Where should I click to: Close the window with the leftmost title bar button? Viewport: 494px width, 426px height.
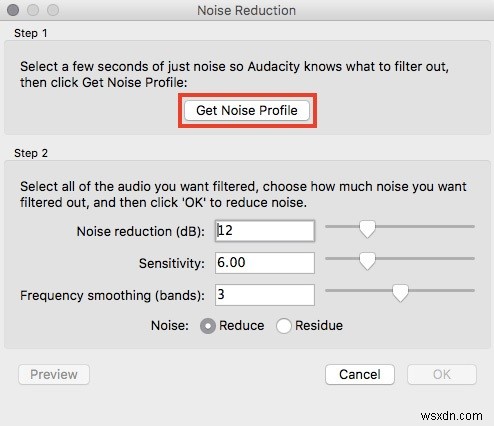click(x=13, y=10)
